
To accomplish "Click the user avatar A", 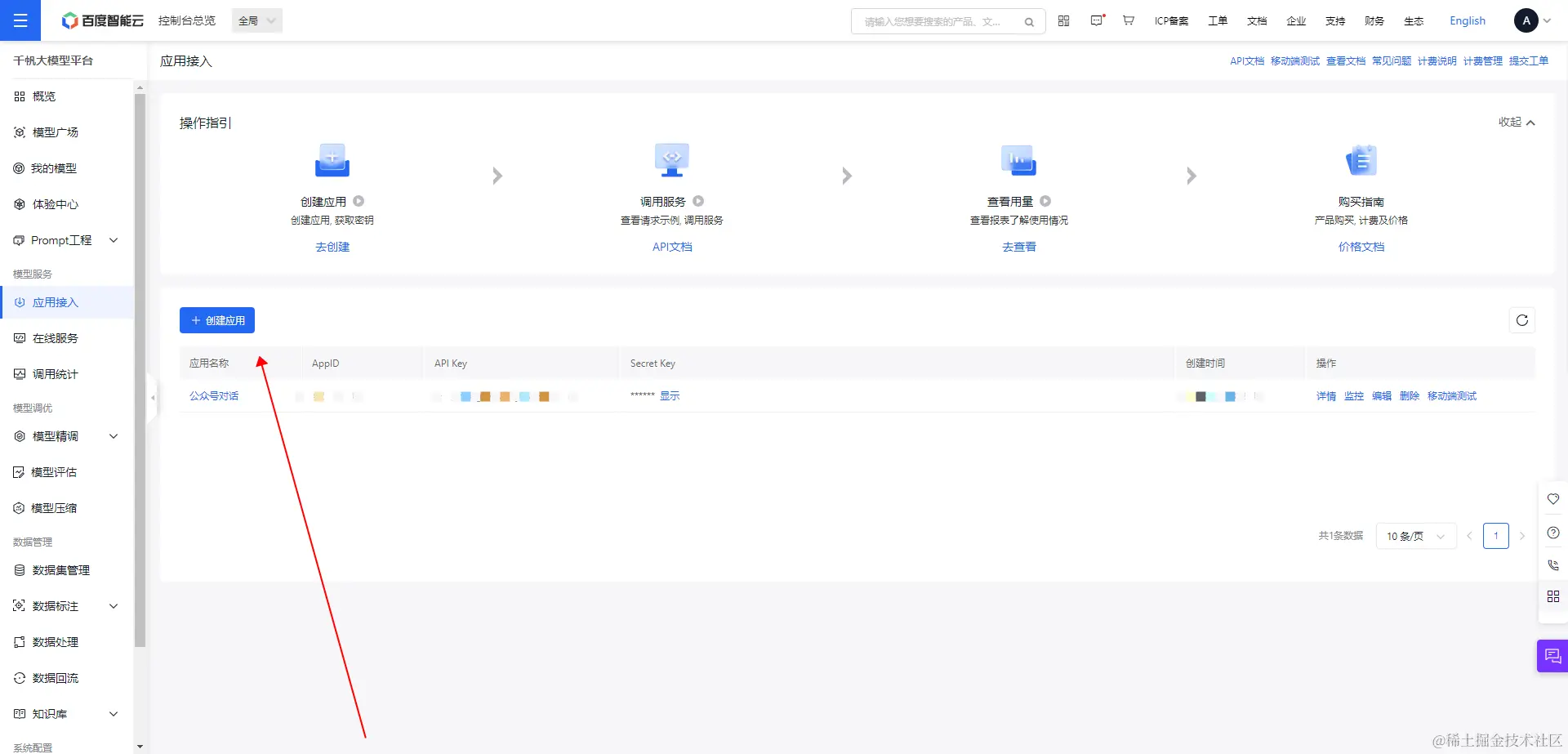I will [1526, 20].
